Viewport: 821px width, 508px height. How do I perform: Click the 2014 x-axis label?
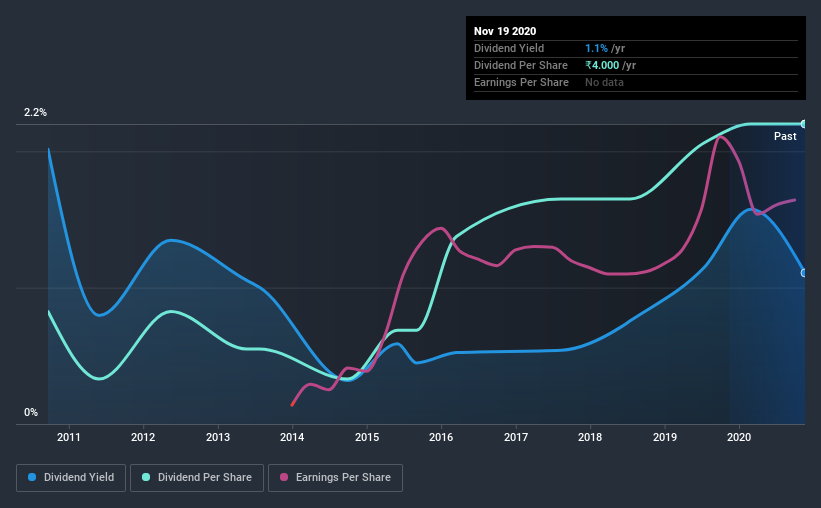tap(292, 437)
